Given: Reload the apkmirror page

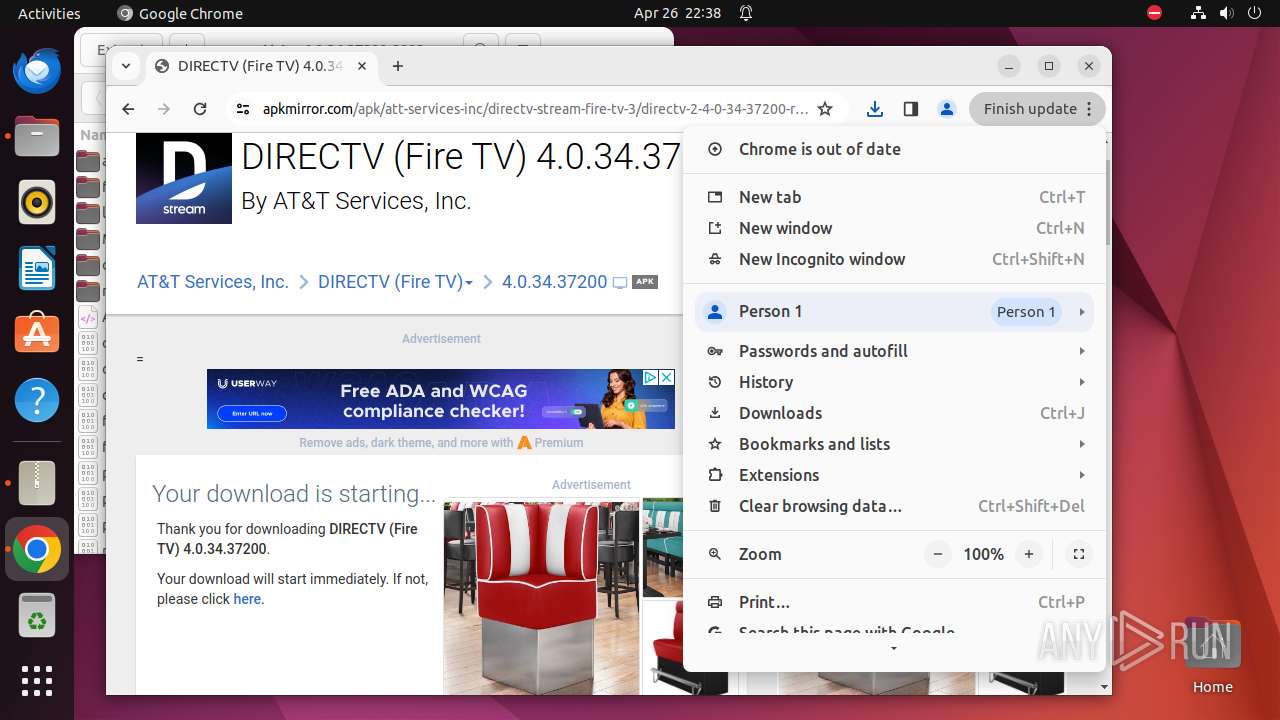Looking at the screenshot, I should coord(200,109).
